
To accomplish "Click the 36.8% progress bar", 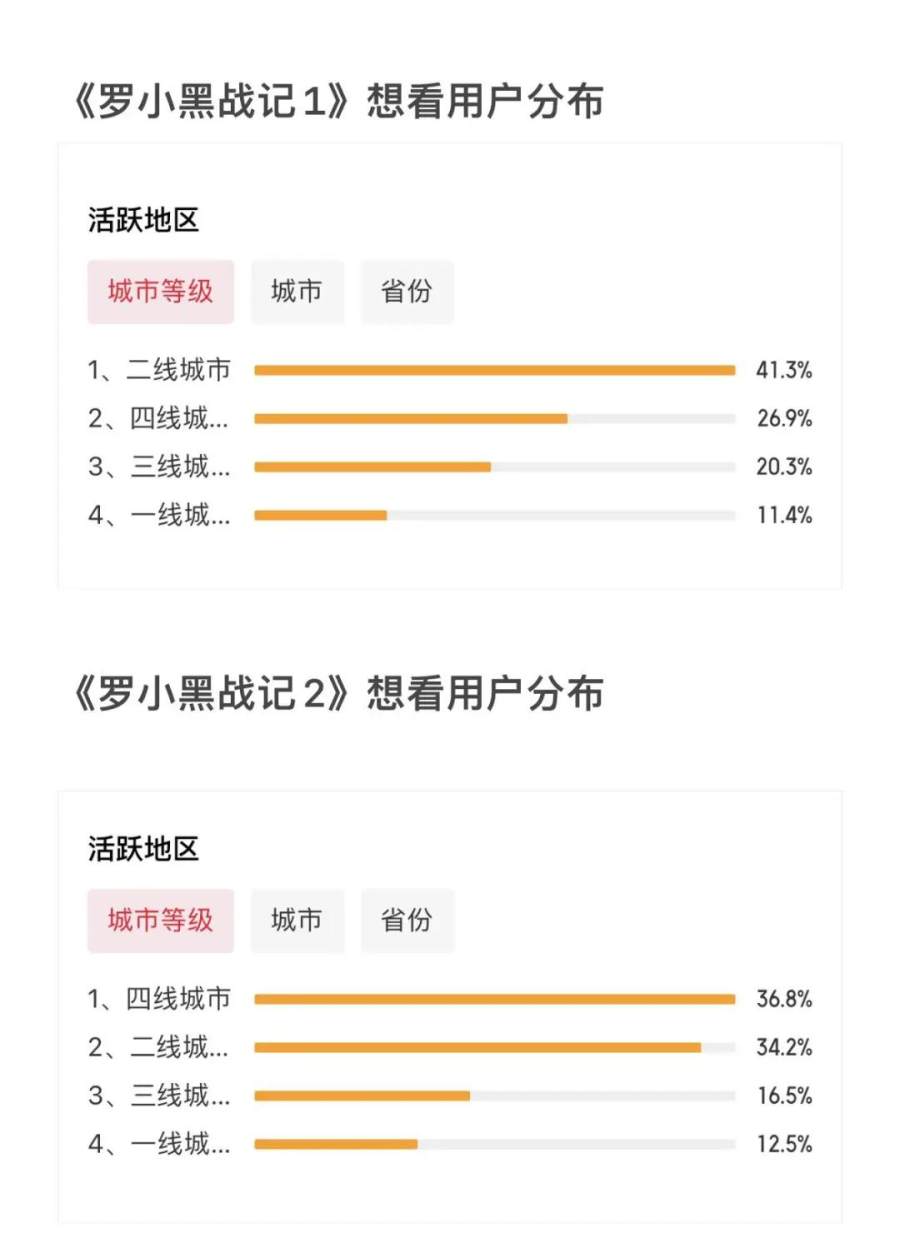I will point(494,999).
